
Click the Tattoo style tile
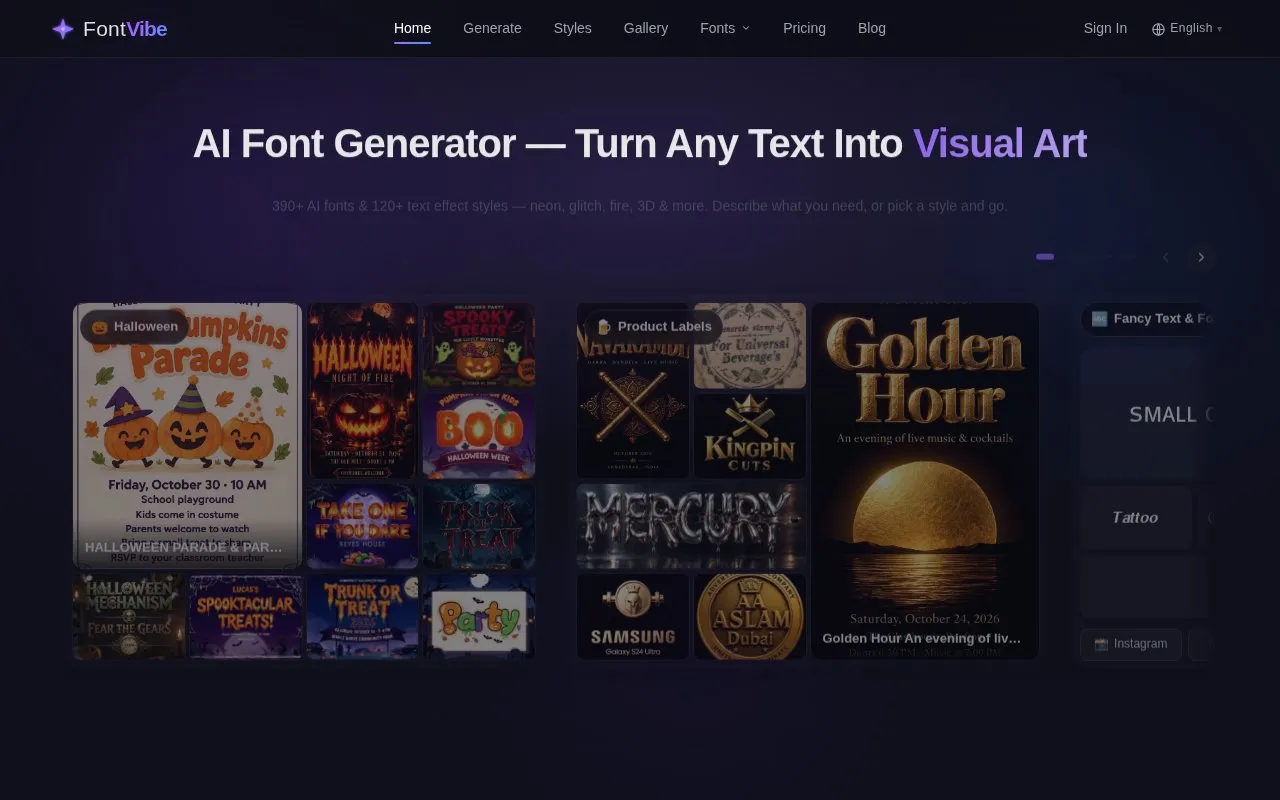click(1135, 517)
